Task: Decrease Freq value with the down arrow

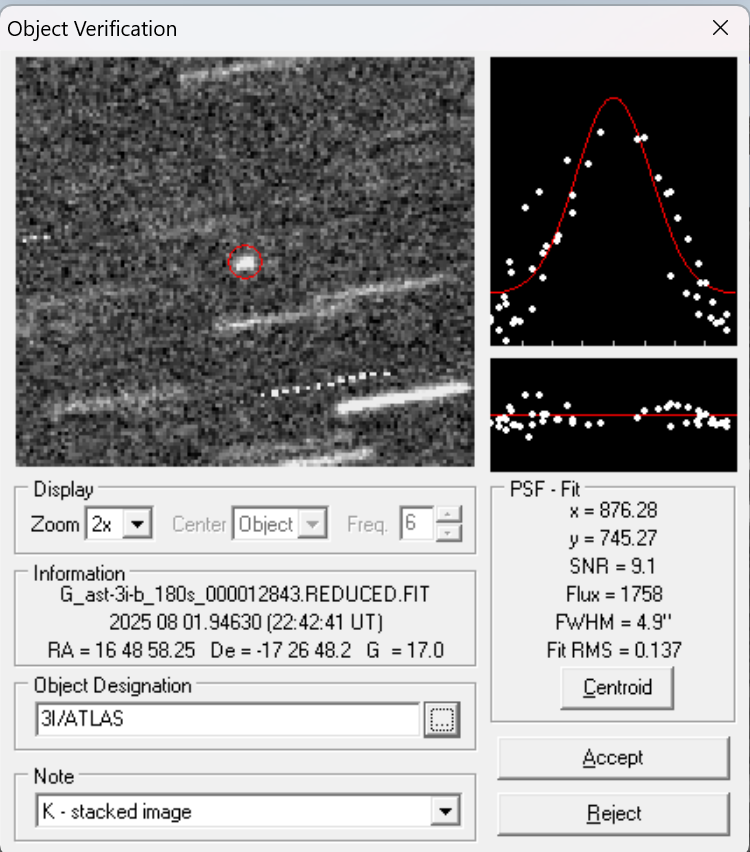Action: coord(450,532)
